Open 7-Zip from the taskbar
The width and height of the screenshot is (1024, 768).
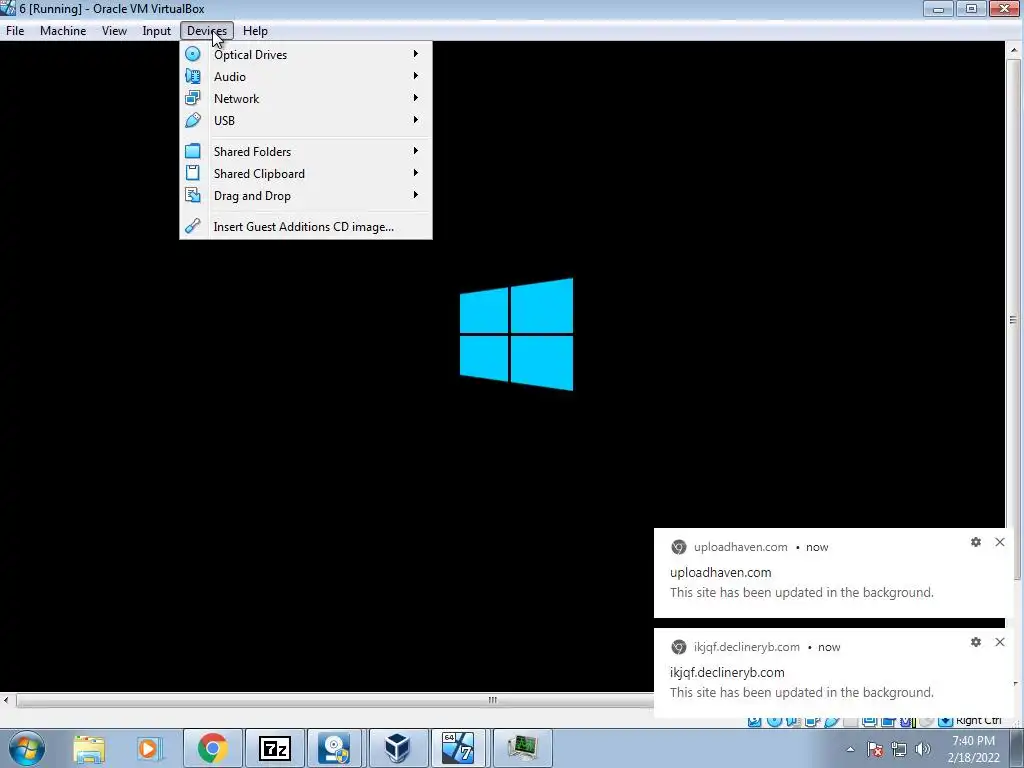(274, 748)
